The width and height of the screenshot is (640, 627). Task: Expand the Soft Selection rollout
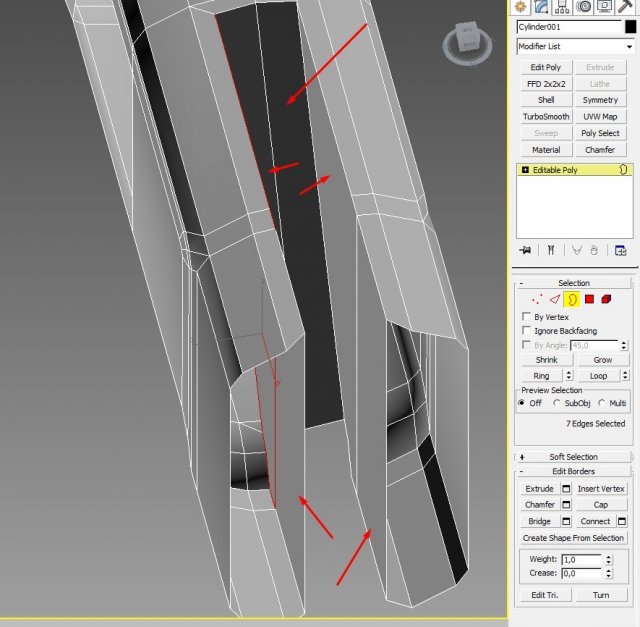point(574,457)
